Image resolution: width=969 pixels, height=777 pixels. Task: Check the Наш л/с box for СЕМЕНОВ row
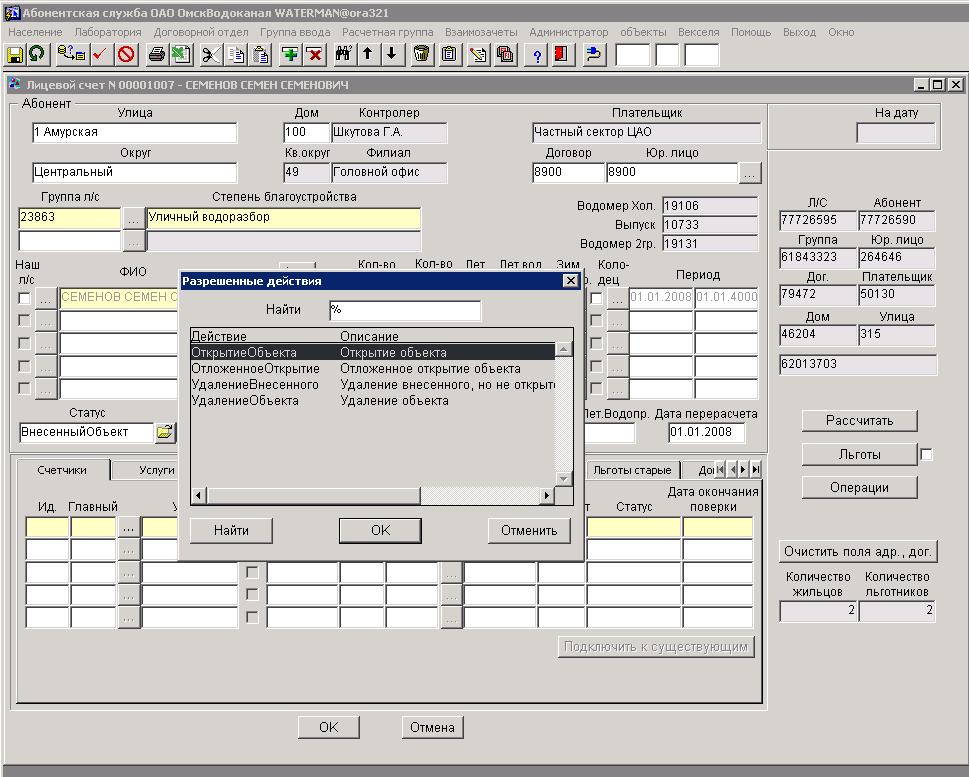point(24,298)
